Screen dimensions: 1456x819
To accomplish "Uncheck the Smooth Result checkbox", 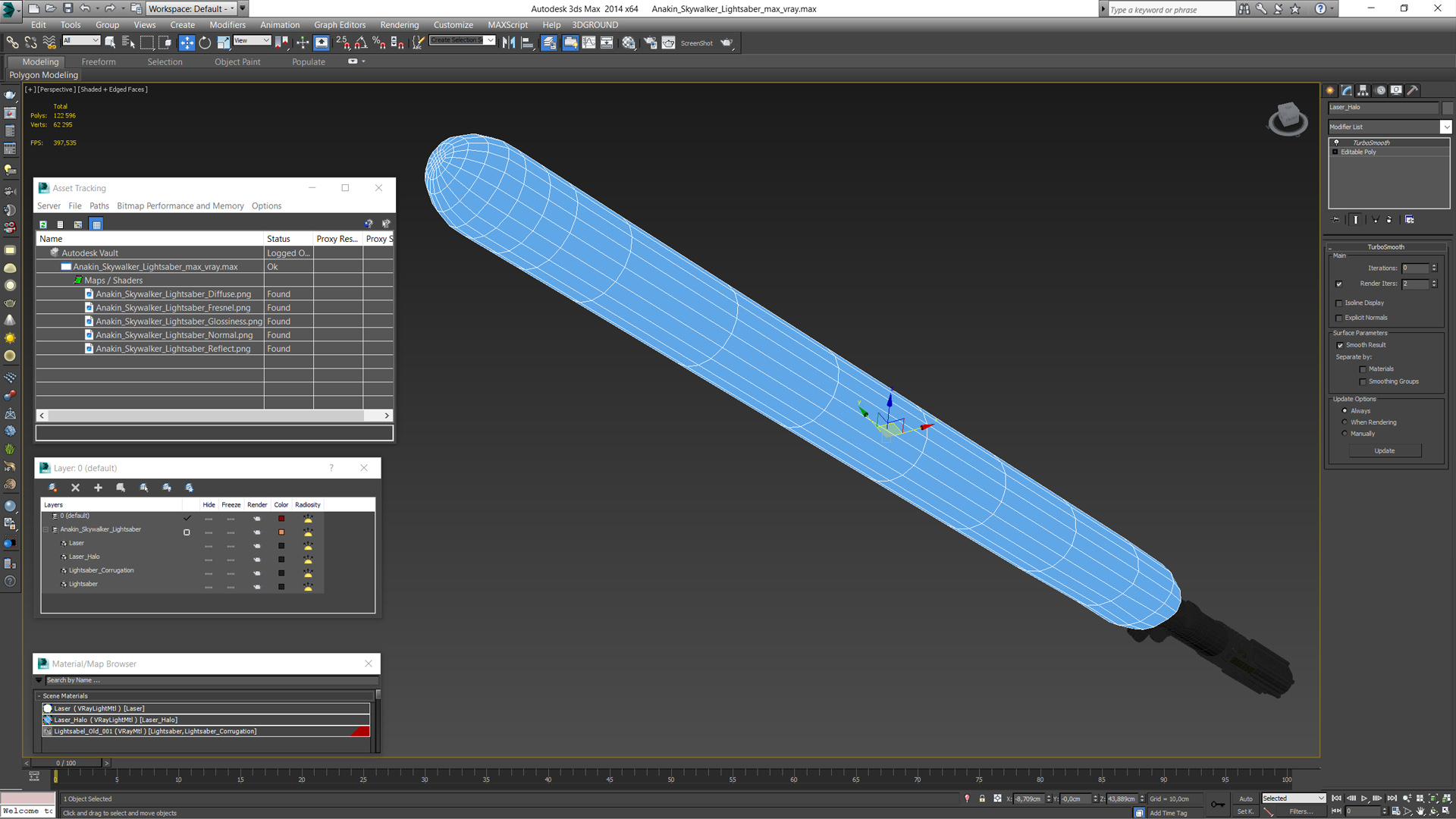I will pos(1340,345).
